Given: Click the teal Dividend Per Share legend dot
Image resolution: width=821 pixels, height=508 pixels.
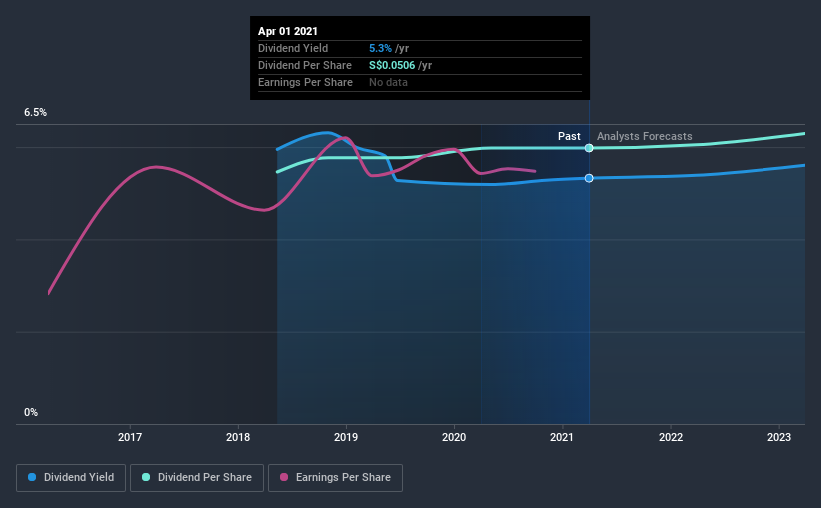Looking at the screenshot, I should 146,477.
